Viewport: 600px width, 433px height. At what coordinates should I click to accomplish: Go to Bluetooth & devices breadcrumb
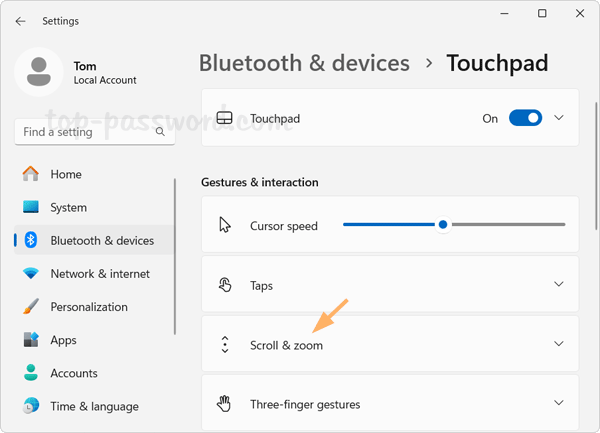click(304, 63)
